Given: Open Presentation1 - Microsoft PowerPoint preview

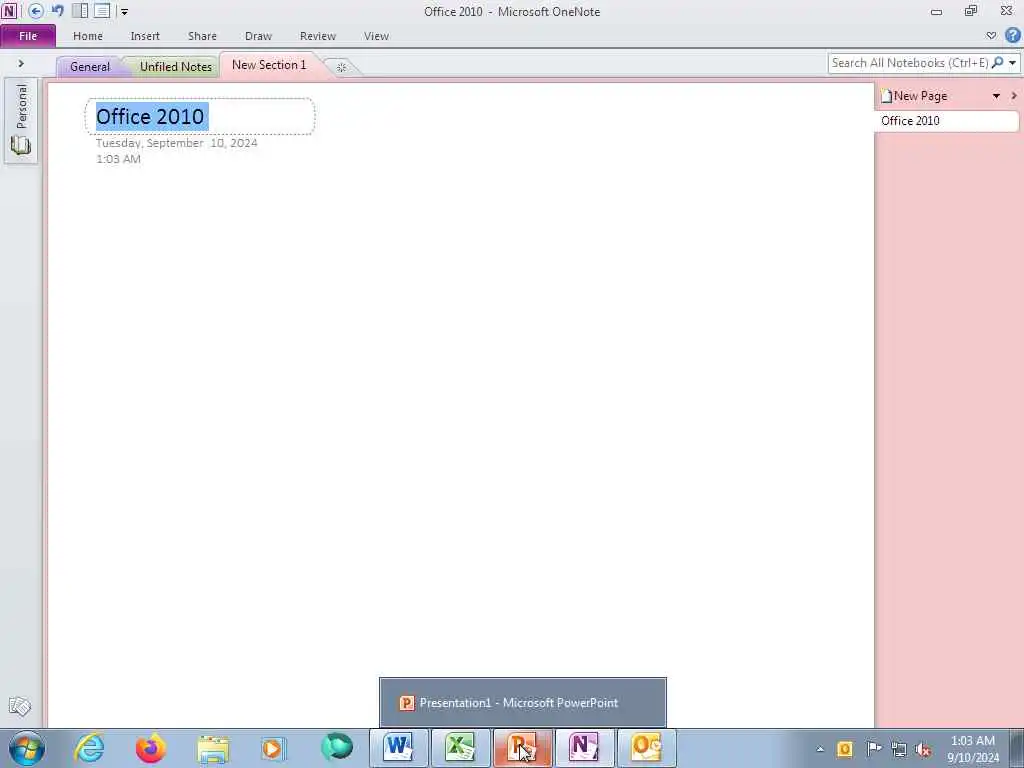Looking at the screenshot, I should (x=522, y=703).
